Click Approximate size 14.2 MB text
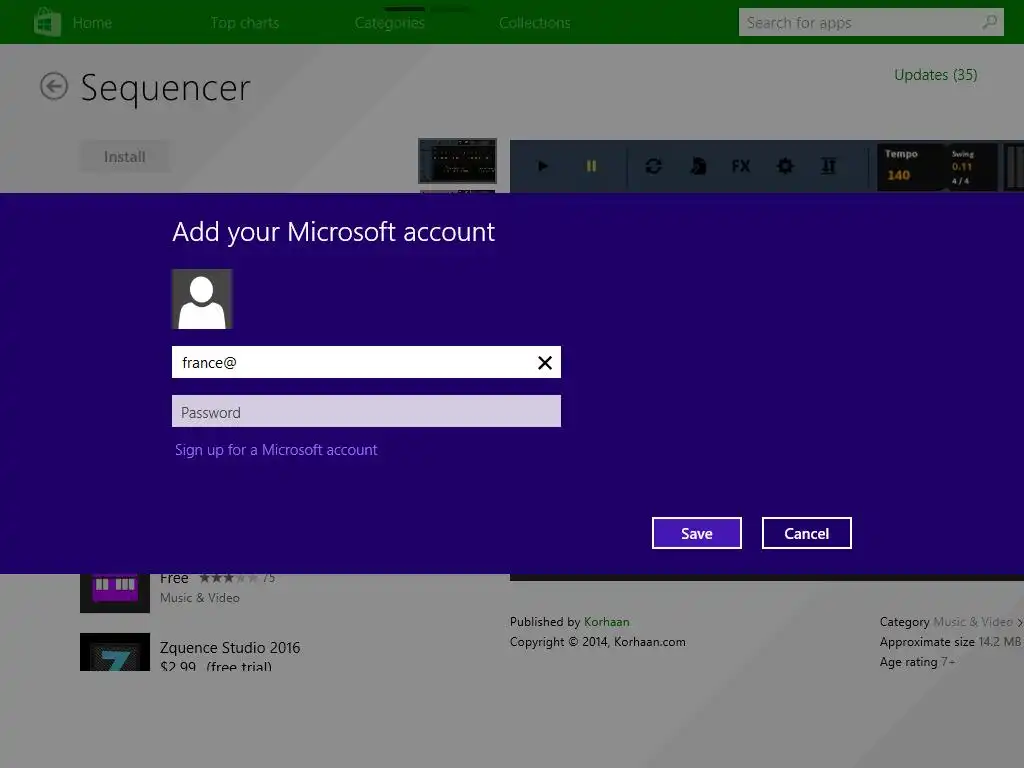1024x768 pixels. point(950,642)
